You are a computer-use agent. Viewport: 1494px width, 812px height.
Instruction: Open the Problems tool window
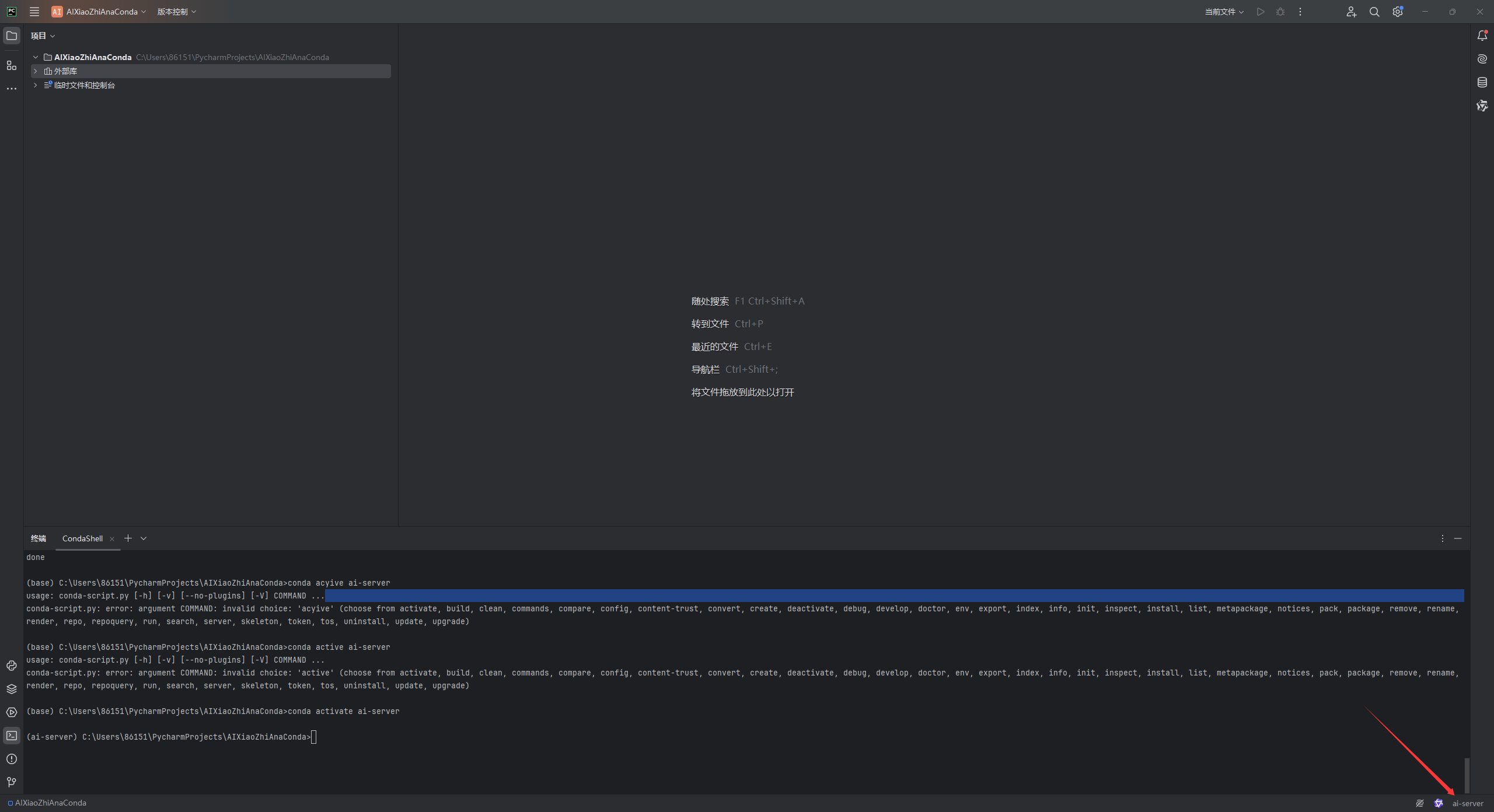click(12, 759)
